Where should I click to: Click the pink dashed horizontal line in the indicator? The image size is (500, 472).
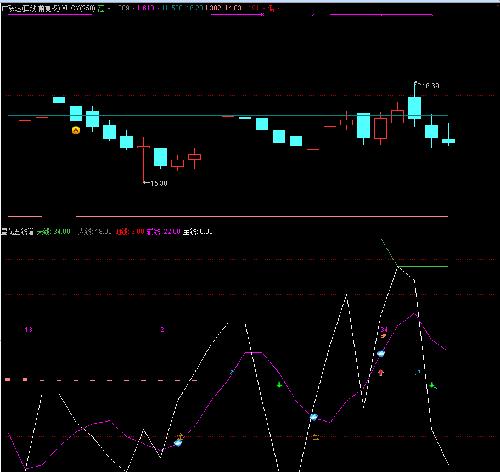click(102, 380)
